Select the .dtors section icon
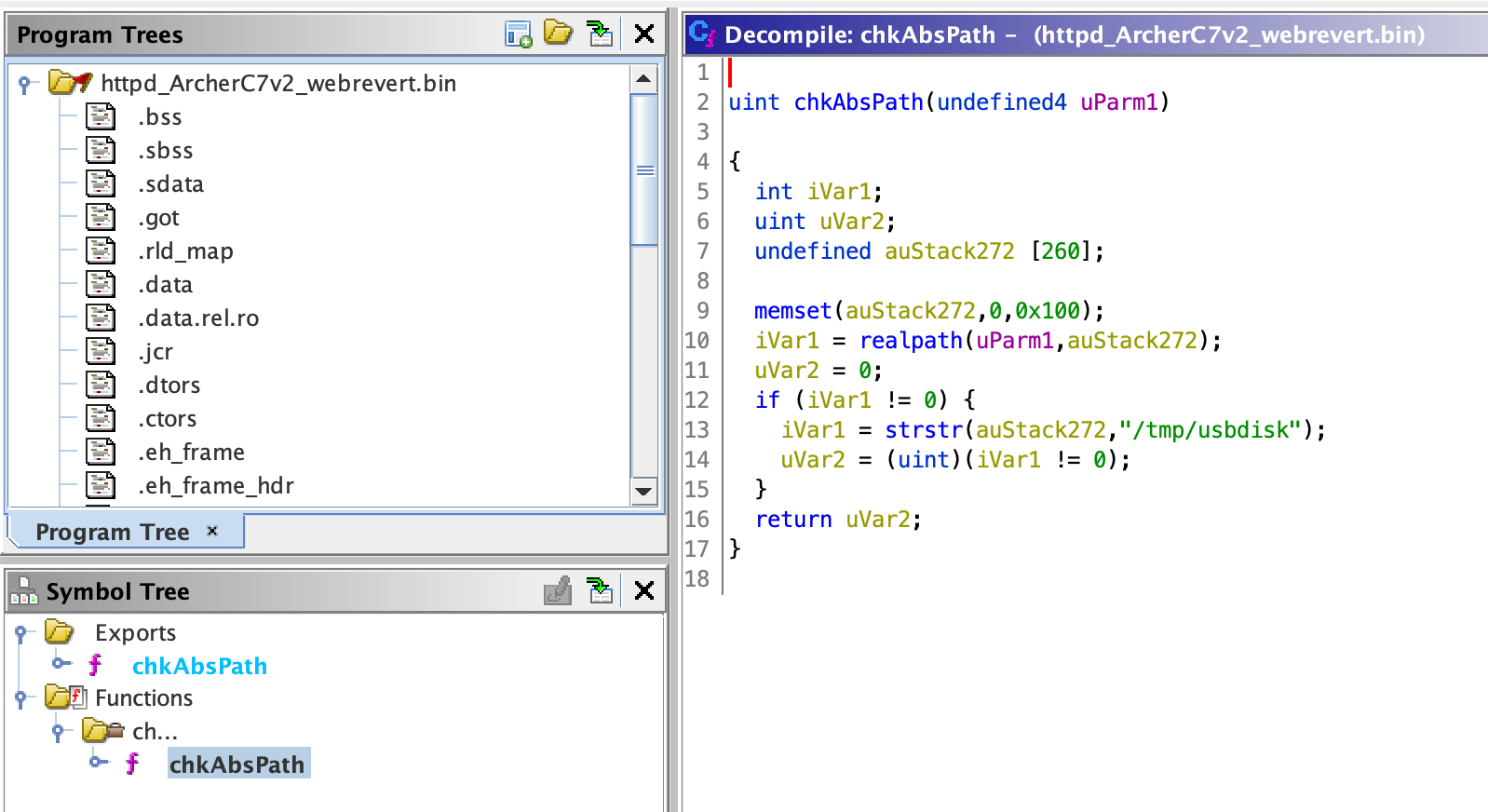 coord(101,385)
